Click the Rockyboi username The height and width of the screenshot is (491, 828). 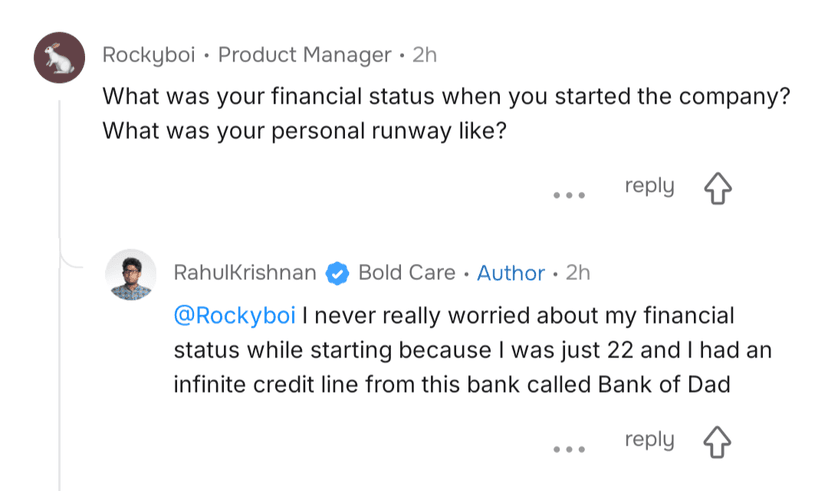tap(148, 55)
